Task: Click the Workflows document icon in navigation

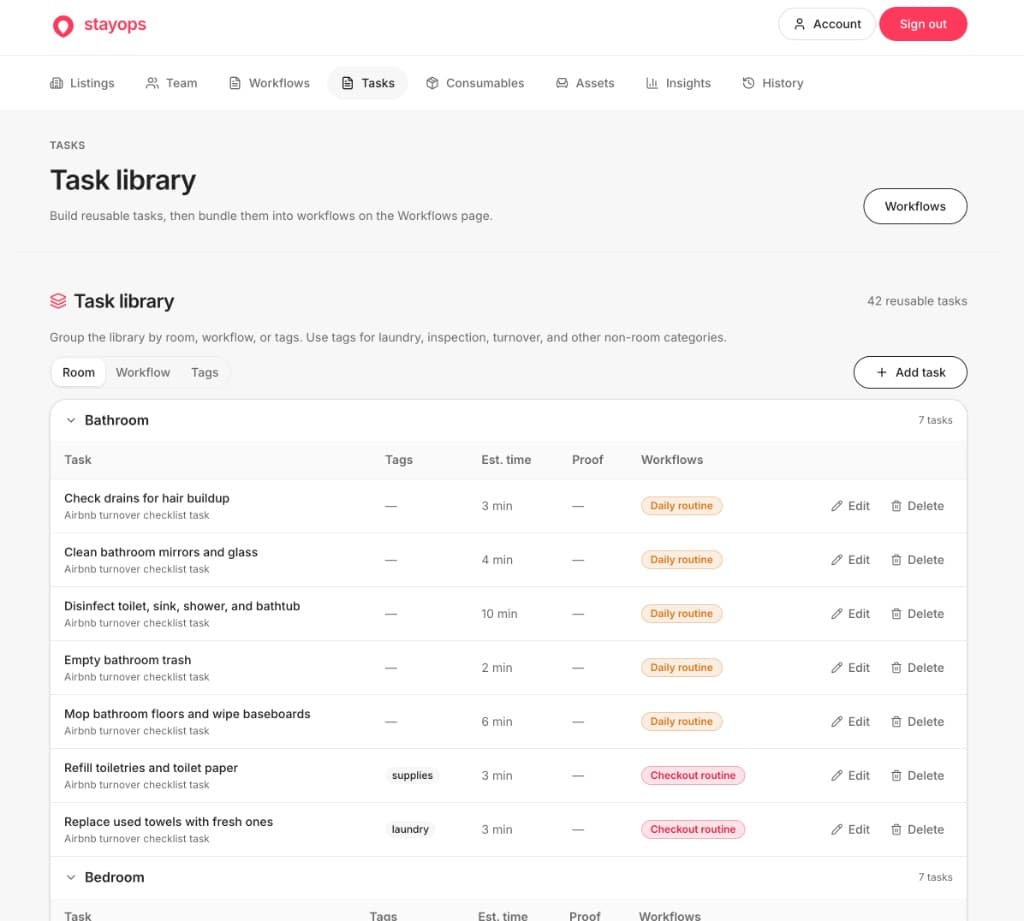Action: (x=234, y=83)
